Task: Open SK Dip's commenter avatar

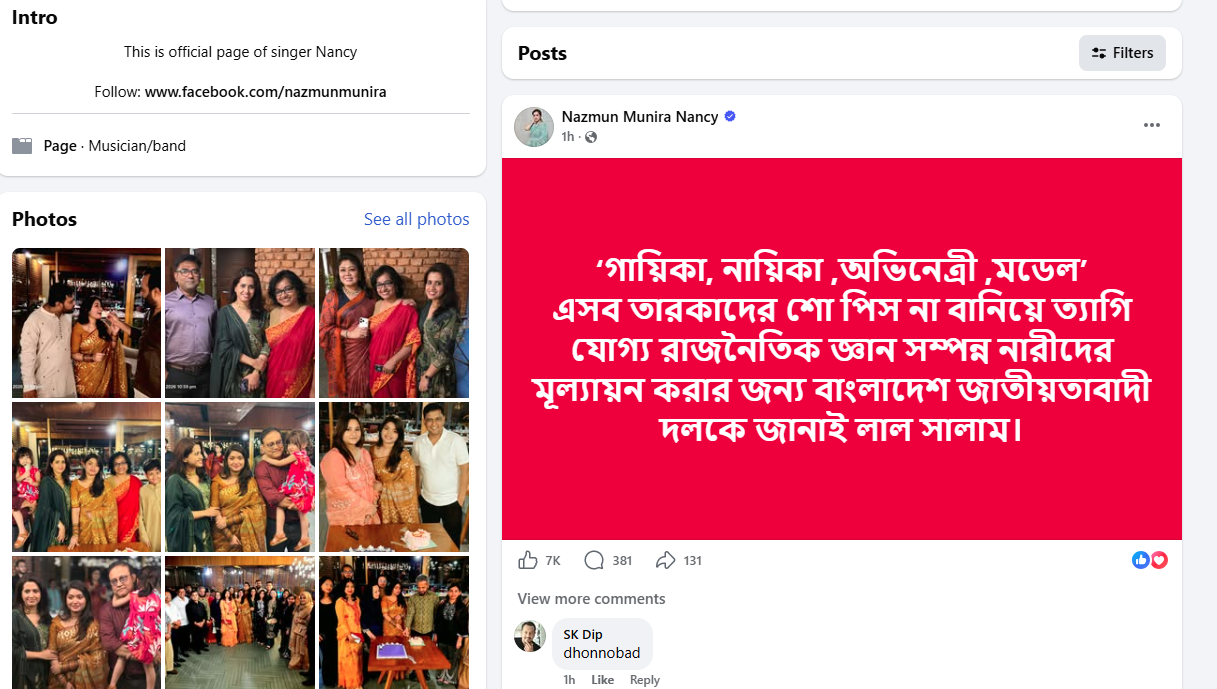Action: 530,636
